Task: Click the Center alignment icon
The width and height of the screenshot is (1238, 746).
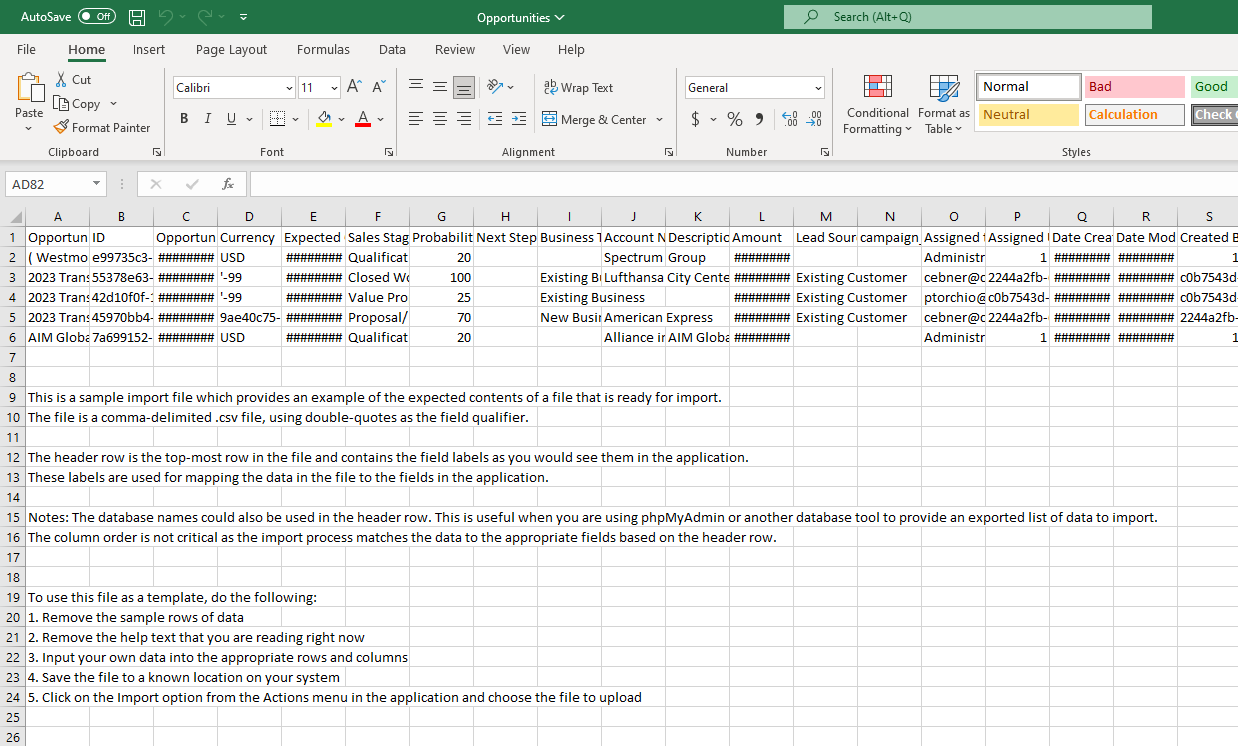Action: 440,119
